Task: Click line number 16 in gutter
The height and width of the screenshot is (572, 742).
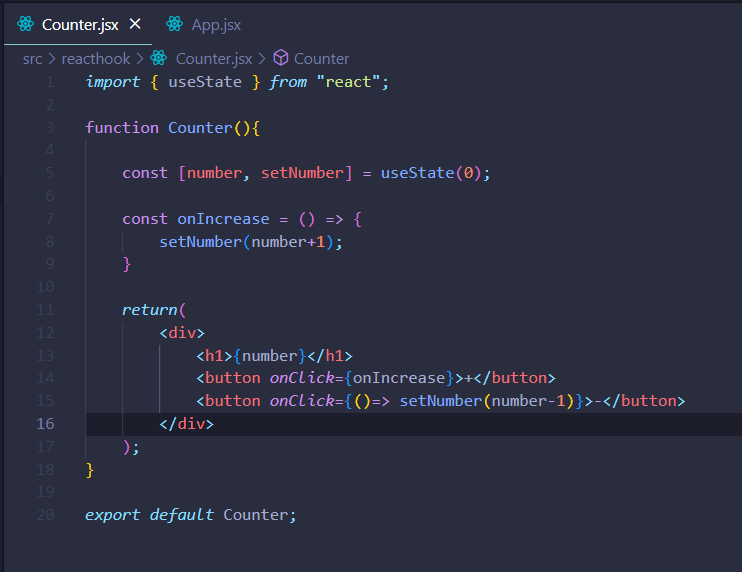Action: [x=45, y=423]
